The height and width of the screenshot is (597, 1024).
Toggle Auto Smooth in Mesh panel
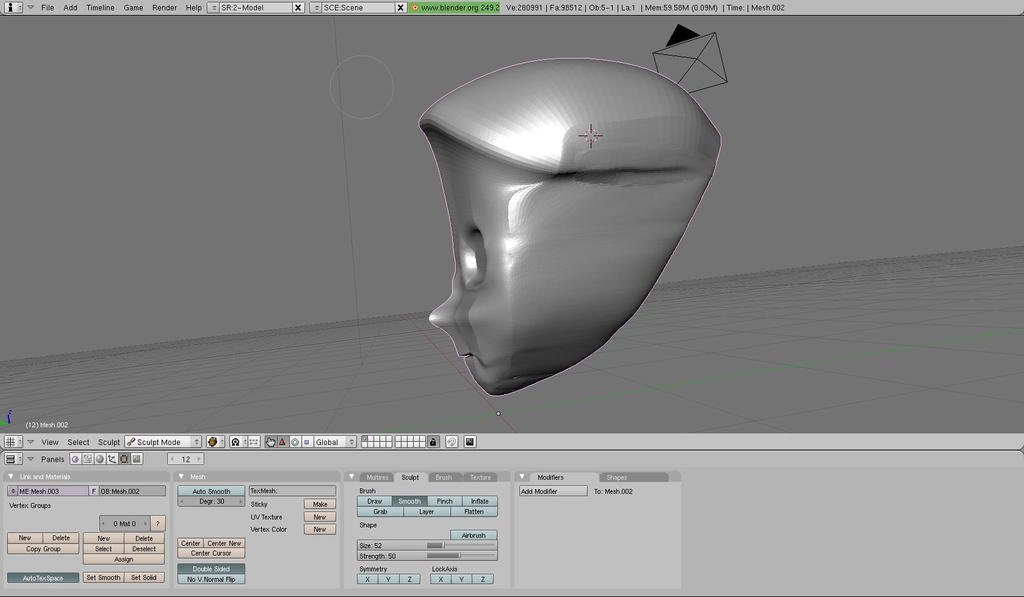pos(211,491)
